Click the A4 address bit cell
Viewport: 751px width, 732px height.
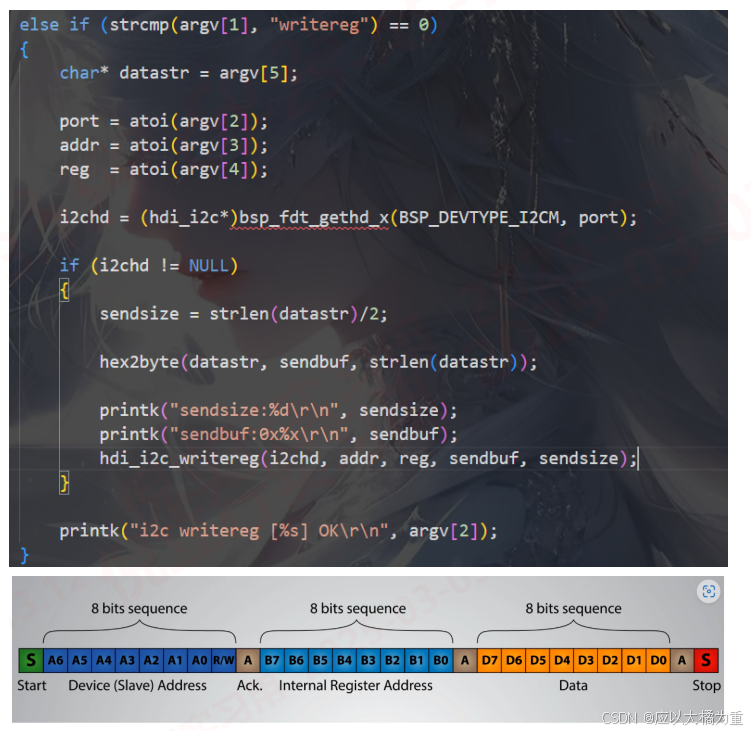[x=103, y=660]
